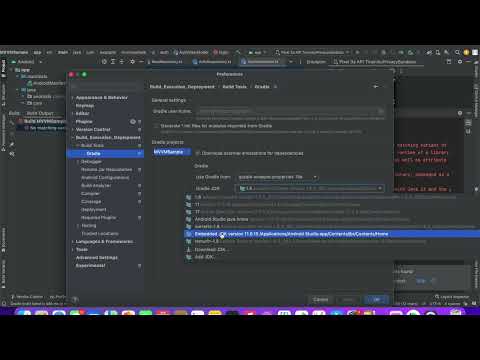Pick the Android Studio java home entry
This screenshot has width=480, height=360.
221,219
